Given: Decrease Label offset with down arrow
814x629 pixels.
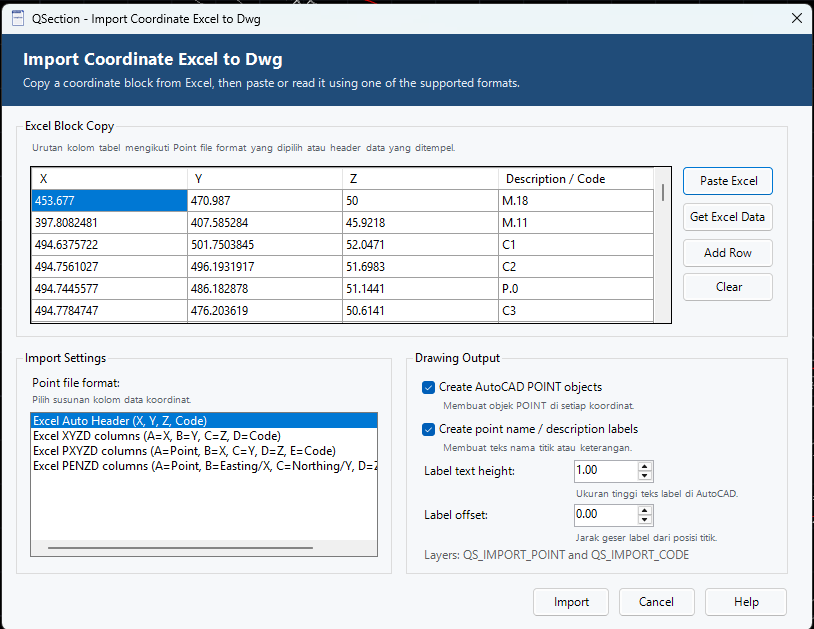Looking at the screenshot, I should (644, 520).
